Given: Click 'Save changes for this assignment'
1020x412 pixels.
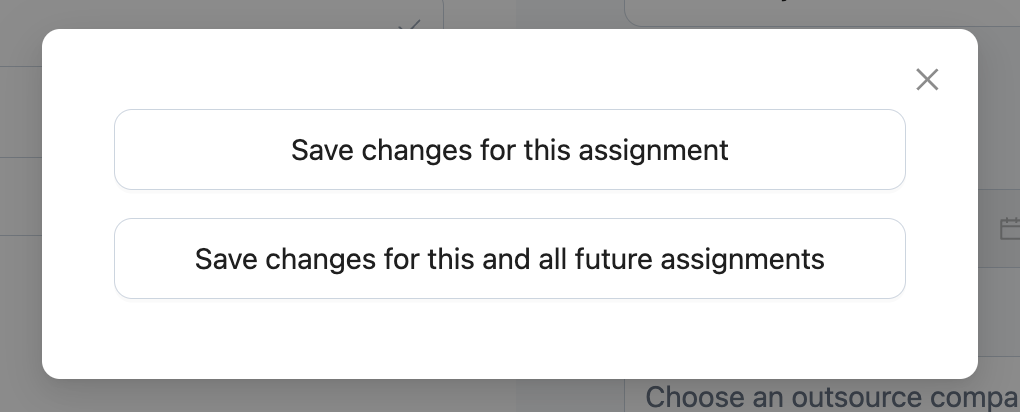Looking at the screenshot, I should click(509, 150).
